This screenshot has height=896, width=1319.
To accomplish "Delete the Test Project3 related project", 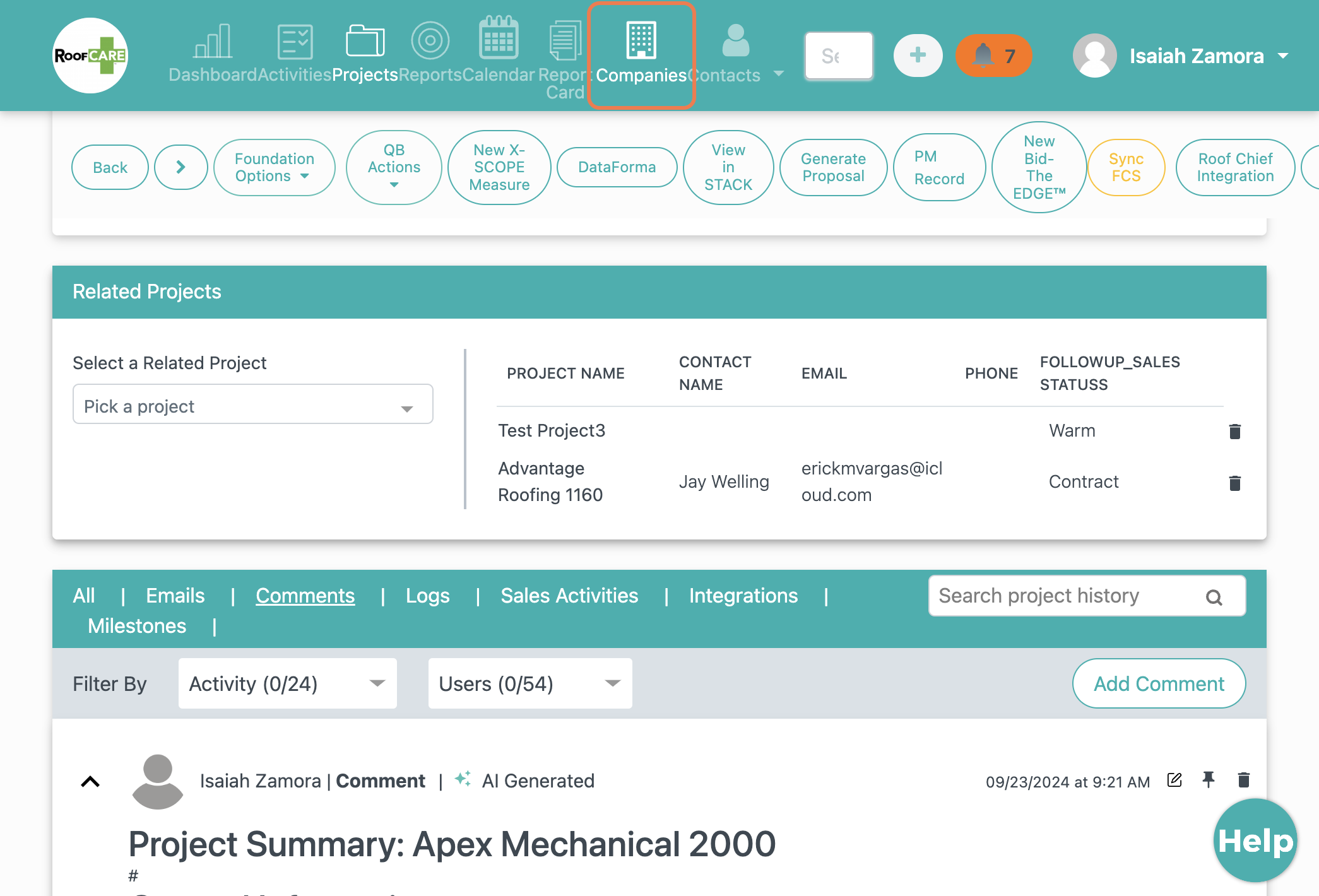I will [1235, 431].
